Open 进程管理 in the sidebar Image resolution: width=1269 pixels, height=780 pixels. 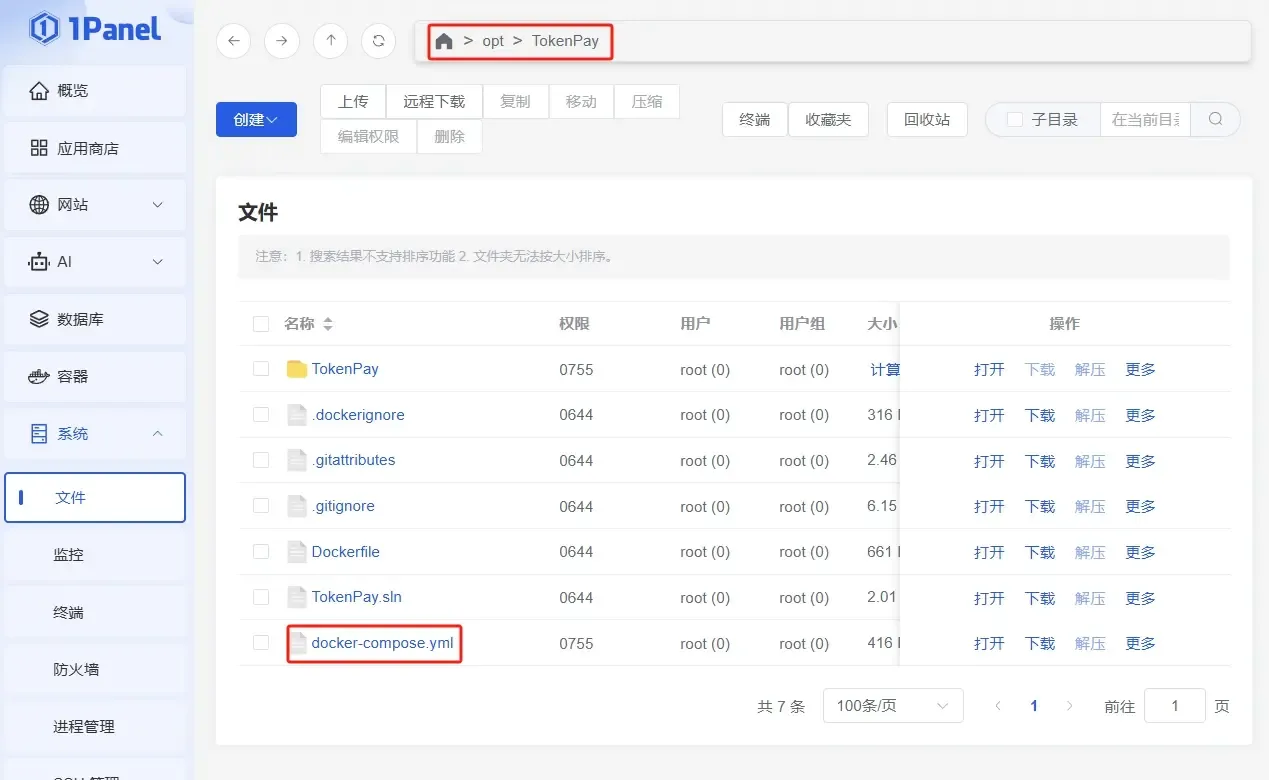tap(95, 727)
